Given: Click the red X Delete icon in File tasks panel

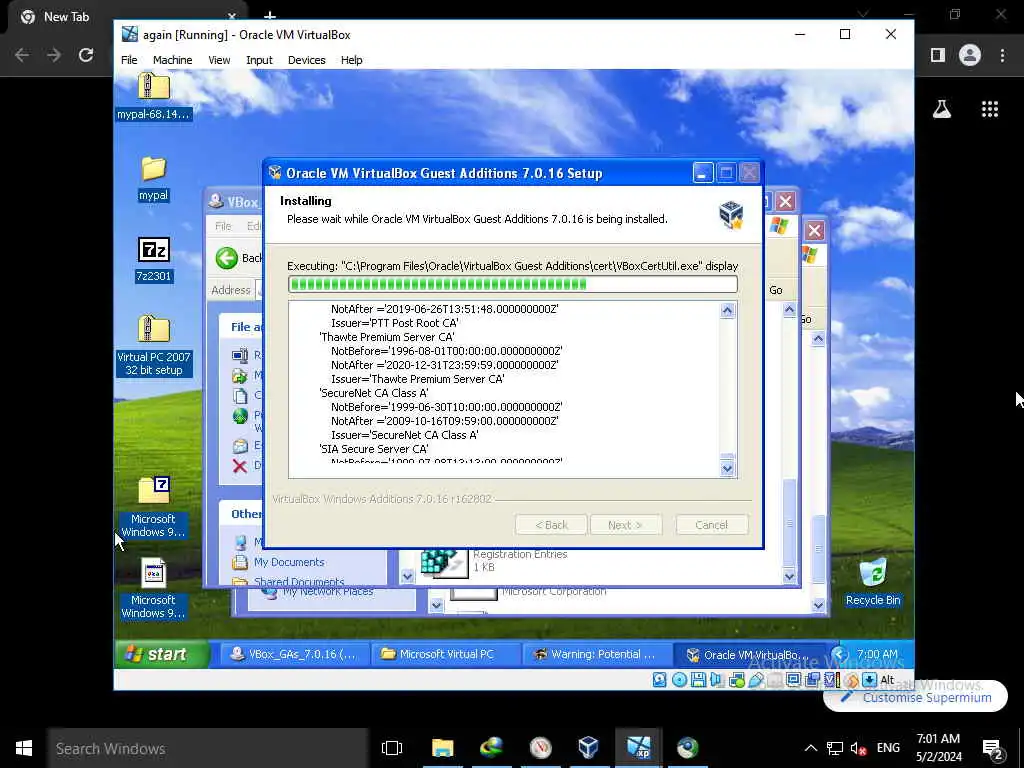Looking at the screenshot, I should click(240, 466).
